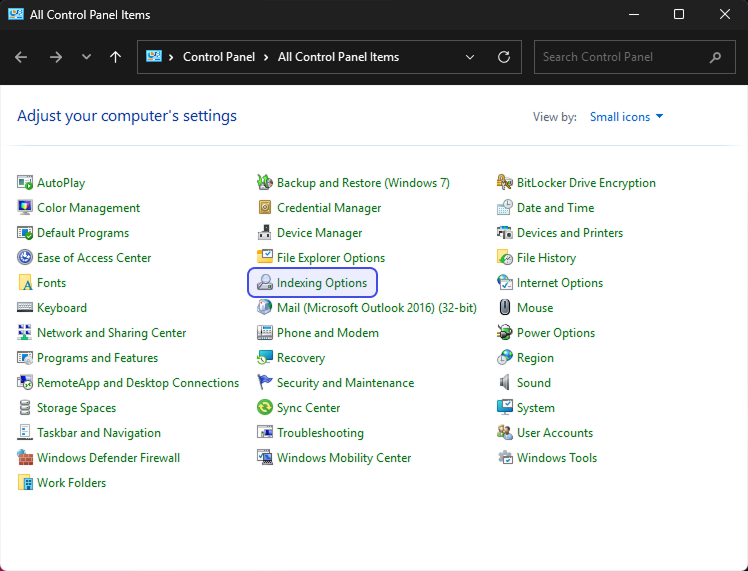Image resolution: width=748 pixels, height=571 pixels.
Task: Click the Recovery icon
Action: (x=265, y=358)
